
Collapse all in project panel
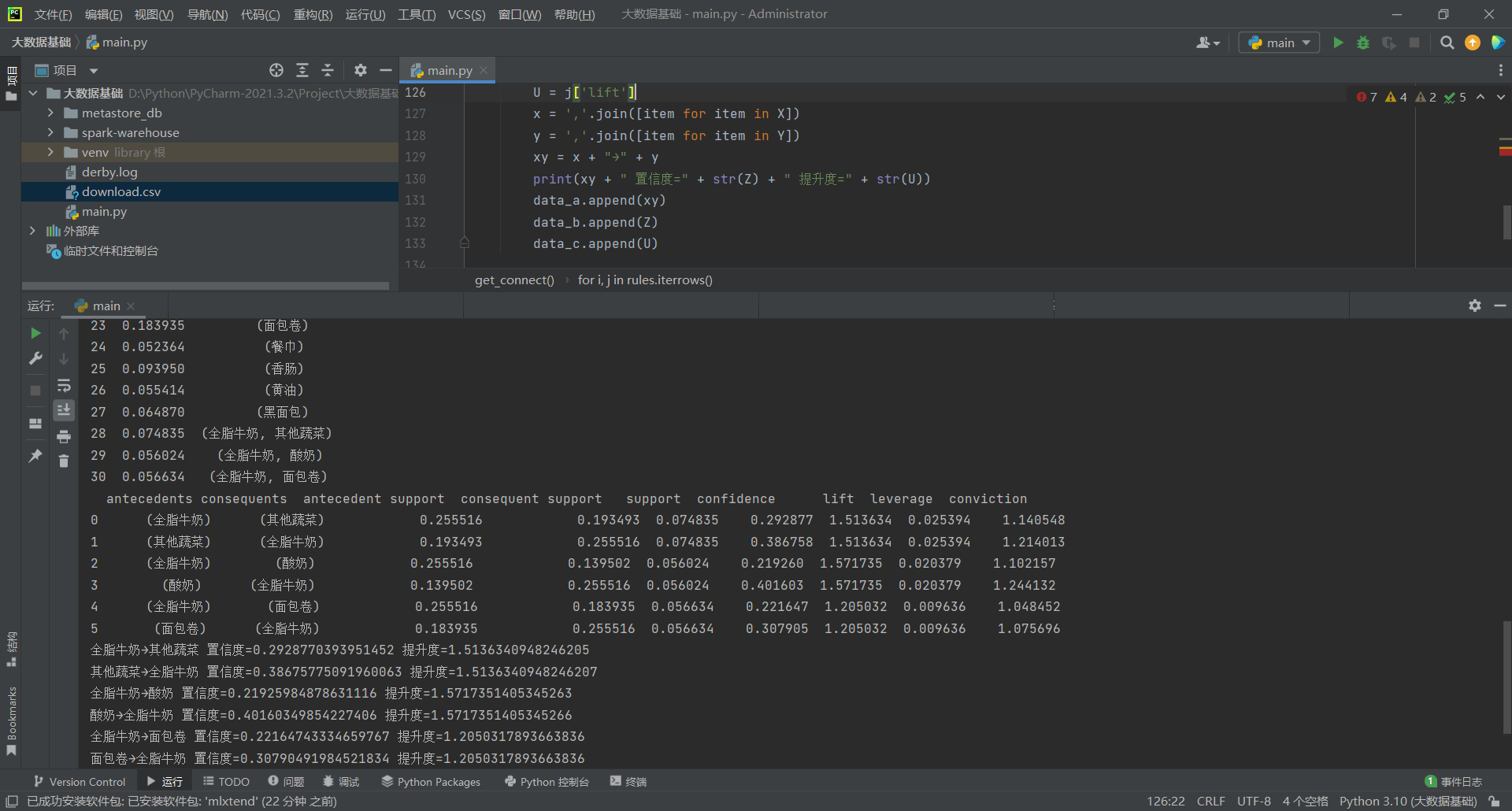coord(328,70)
